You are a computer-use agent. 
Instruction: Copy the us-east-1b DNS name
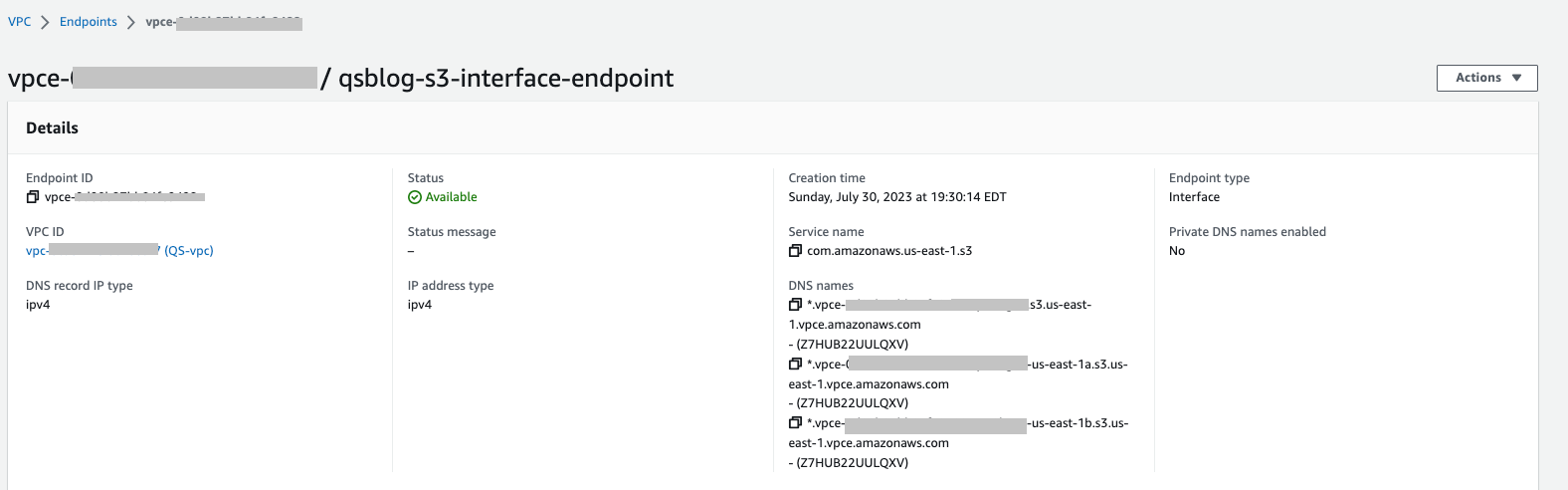[x=795, y=423]
